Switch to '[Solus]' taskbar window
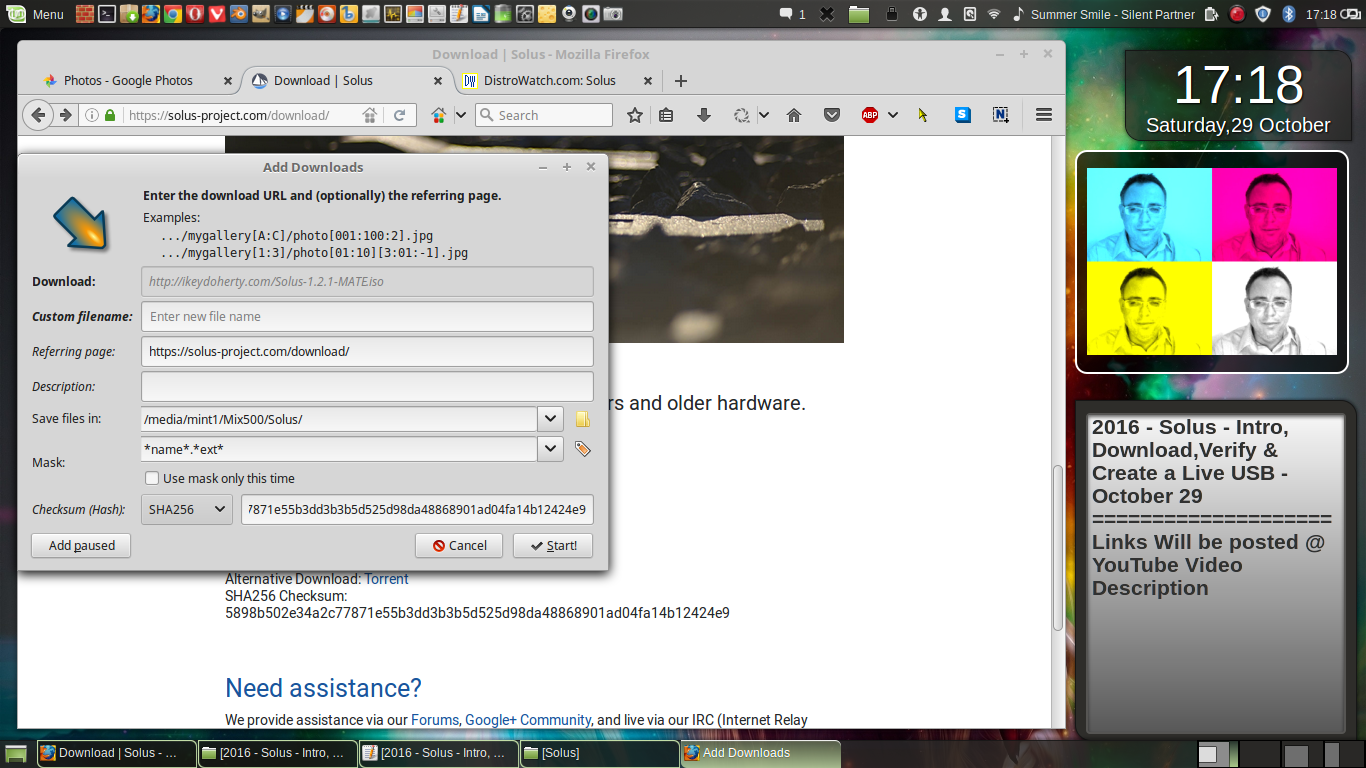The image size is (1366, 768). point(599,753)
